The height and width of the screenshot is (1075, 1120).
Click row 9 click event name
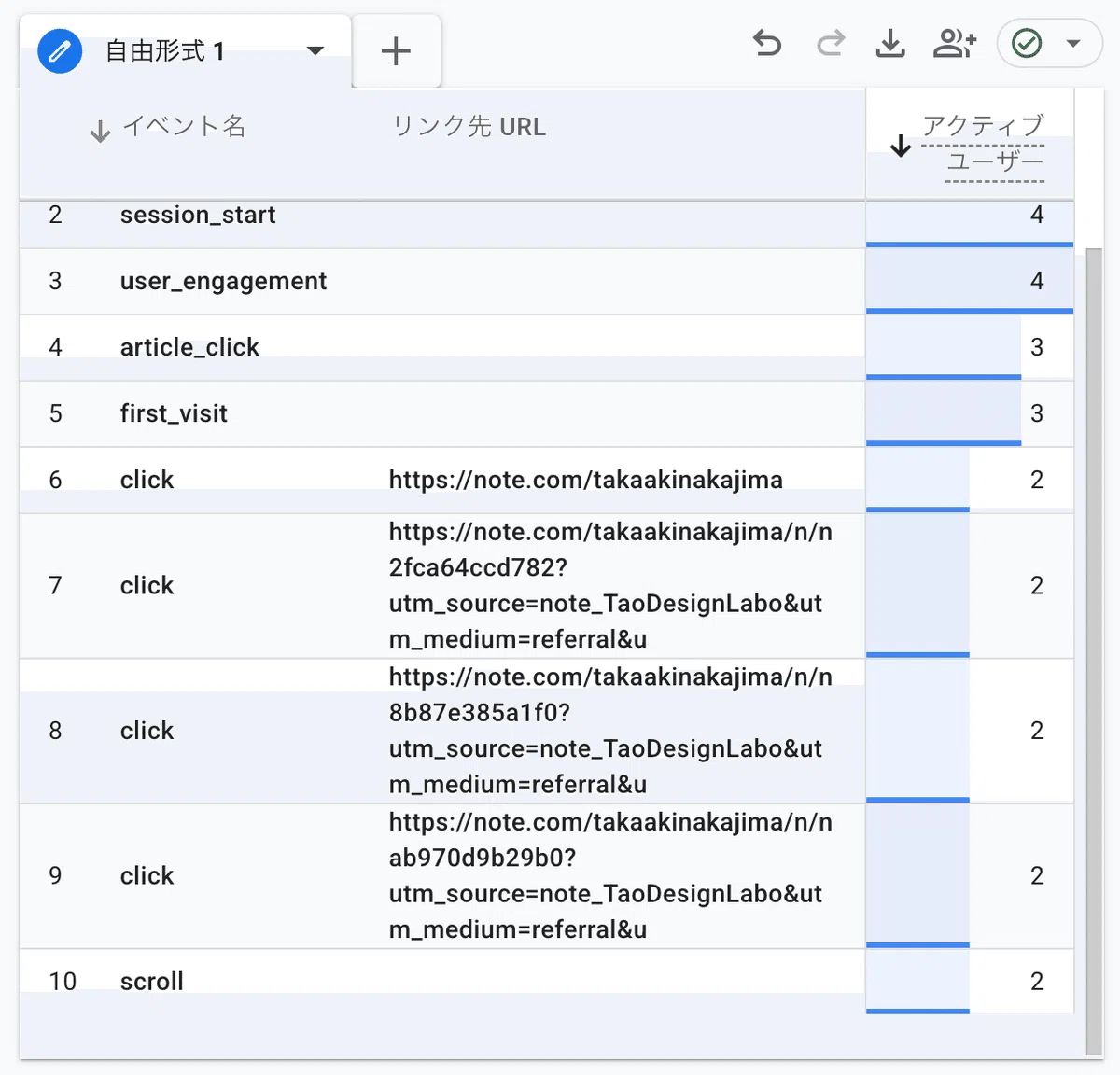point(147,875)
